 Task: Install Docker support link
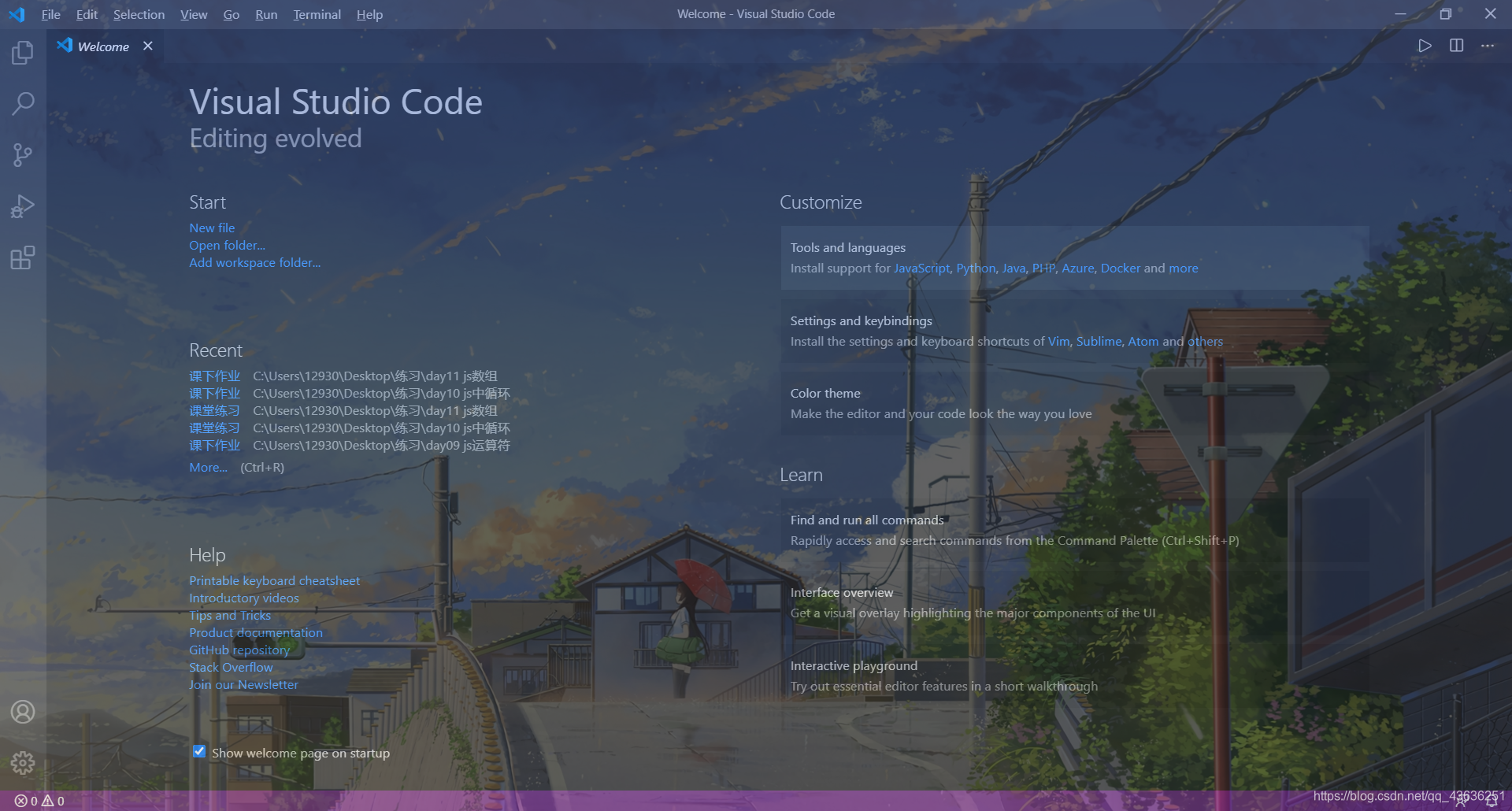1120,268
